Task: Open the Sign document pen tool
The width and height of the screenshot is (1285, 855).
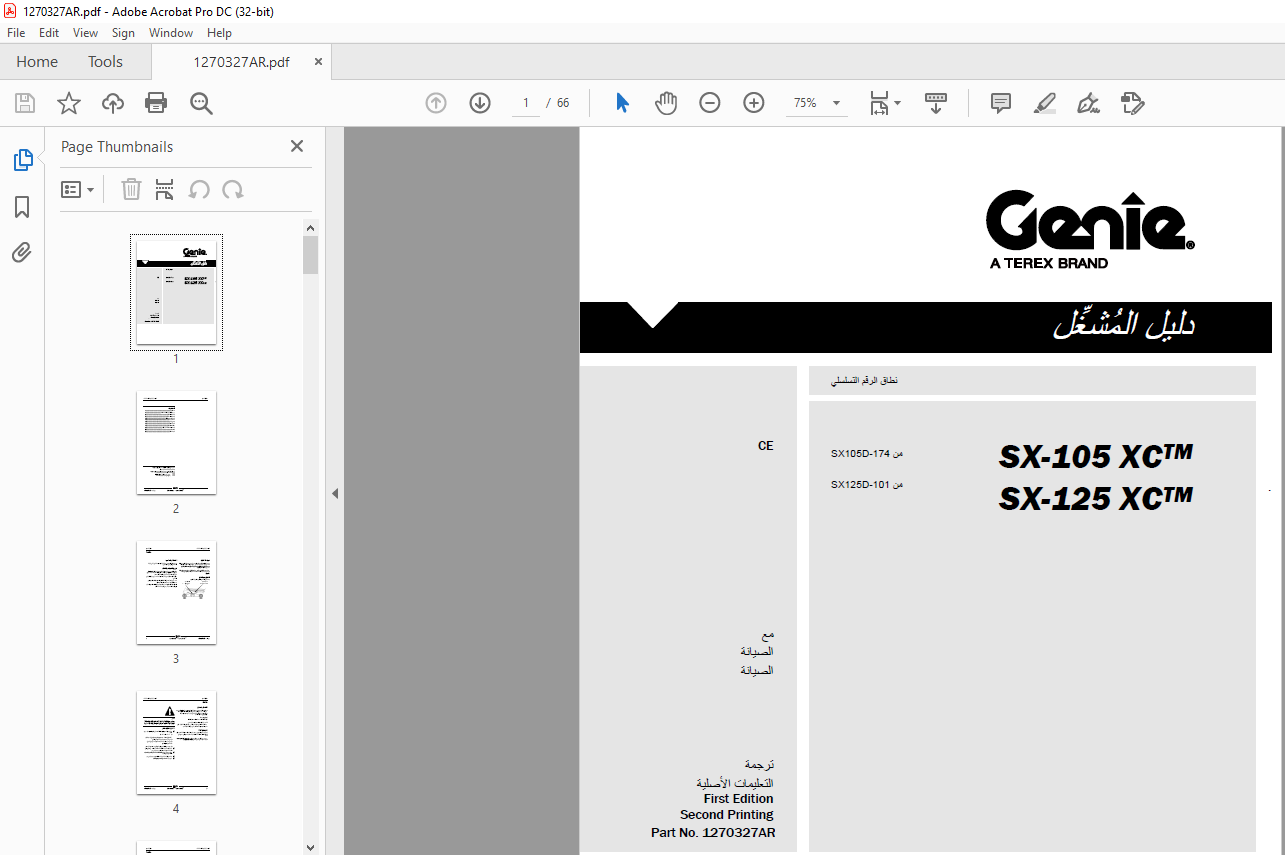Action: (x=1089, y=103)
